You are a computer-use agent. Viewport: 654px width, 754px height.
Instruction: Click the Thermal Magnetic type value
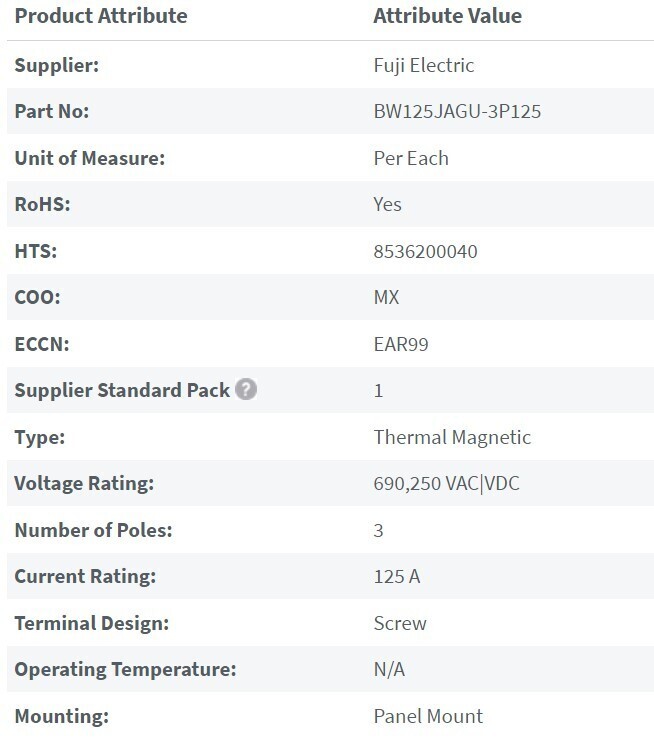click(x=452, y=437)
